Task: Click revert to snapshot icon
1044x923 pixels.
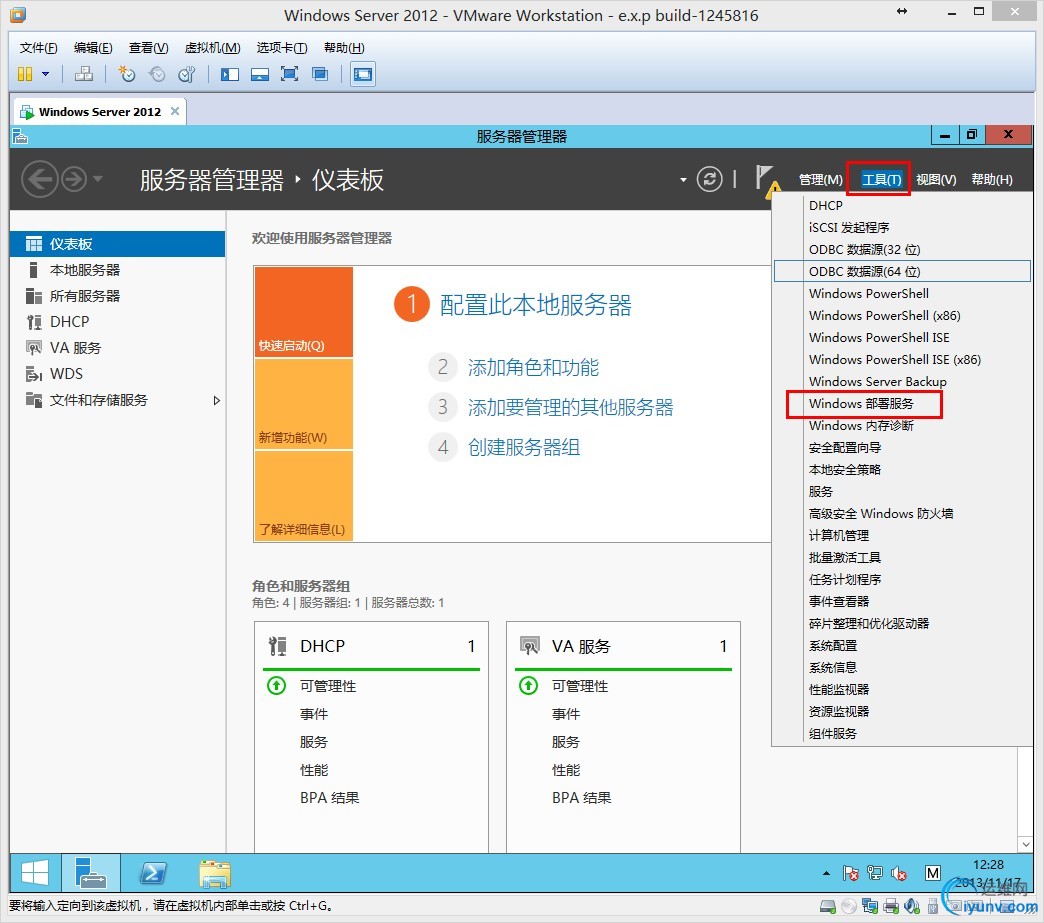Action: tap(156, 74)
